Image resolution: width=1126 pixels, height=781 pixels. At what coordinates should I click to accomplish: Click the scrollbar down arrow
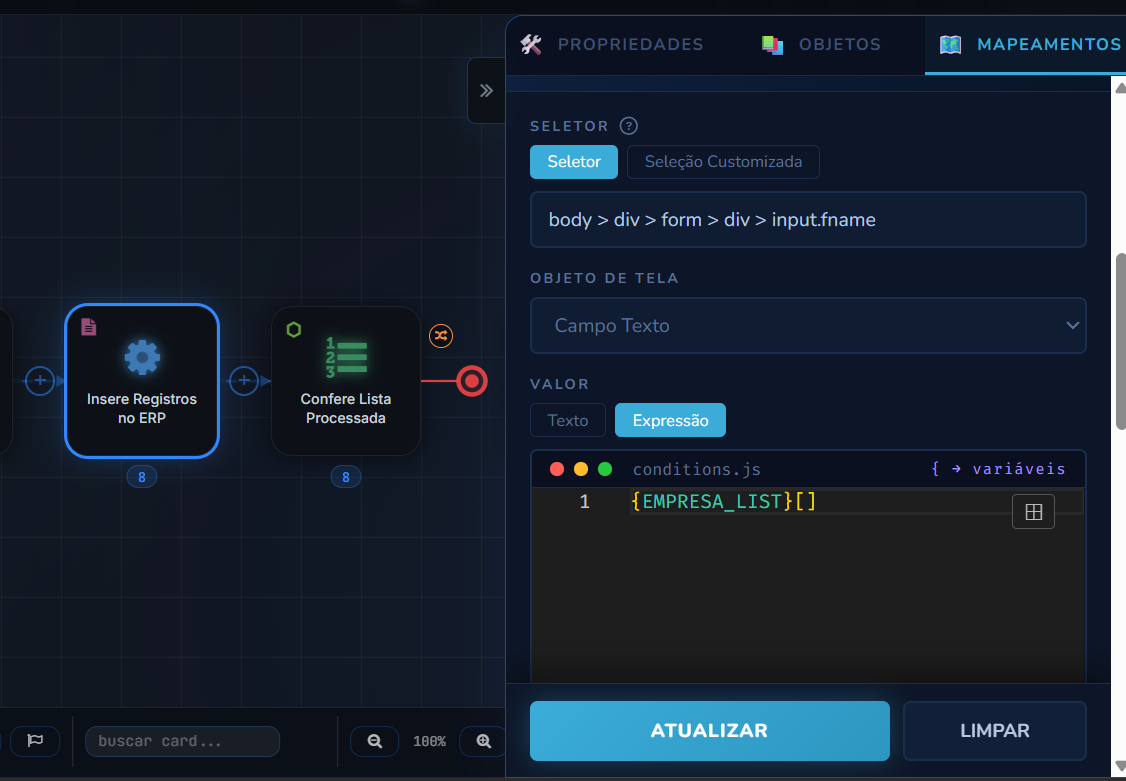click(1120, 765)
